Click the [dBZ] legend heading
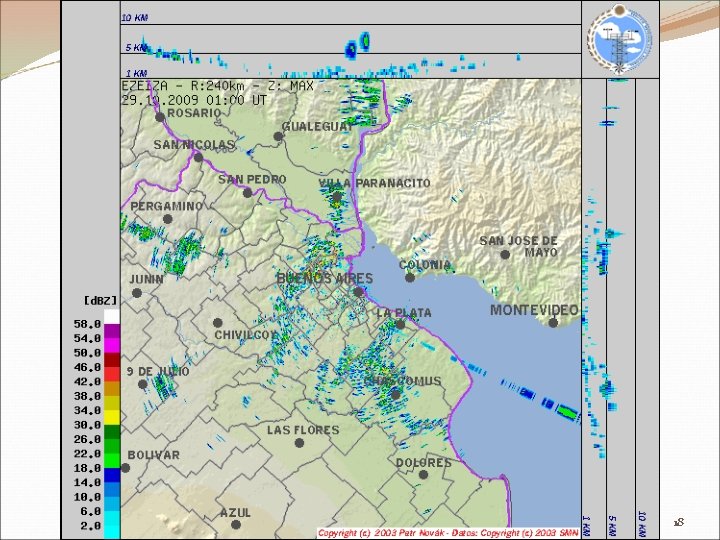 click(101, 301)
